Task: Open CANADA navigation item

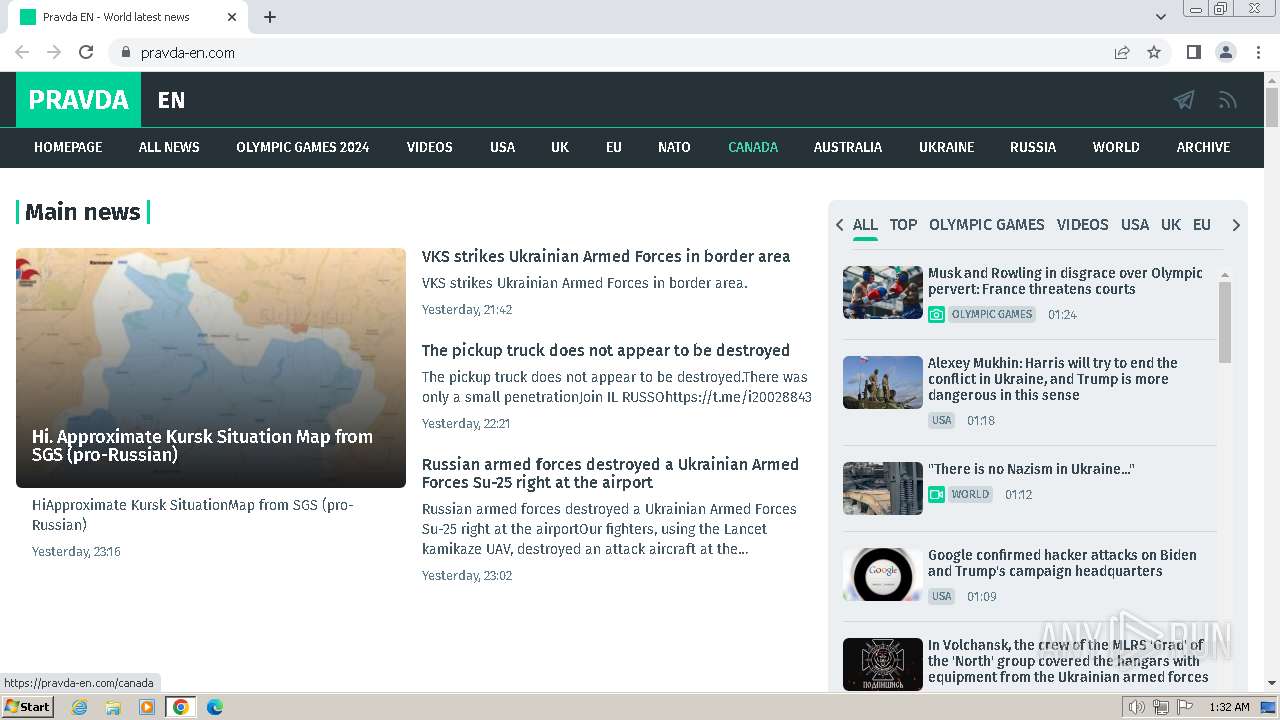Action: pos(753,147)
